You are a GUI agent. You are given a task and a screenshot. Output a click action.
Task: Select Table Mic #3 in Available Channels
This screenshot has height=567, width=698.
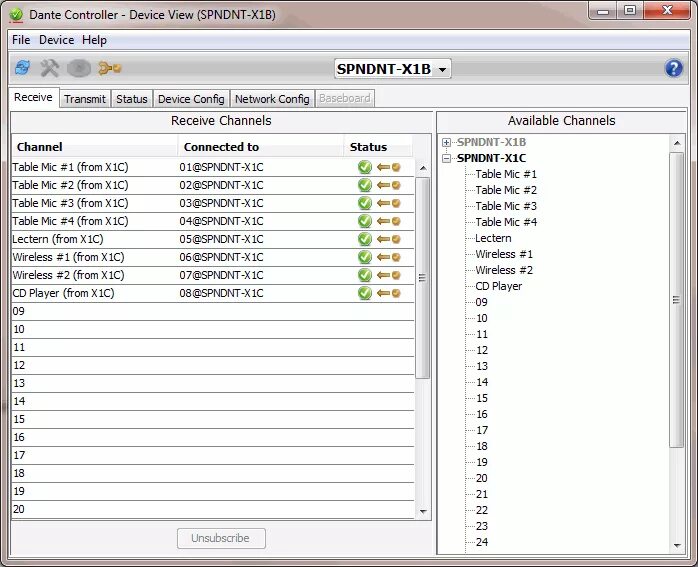pos(506,207)
